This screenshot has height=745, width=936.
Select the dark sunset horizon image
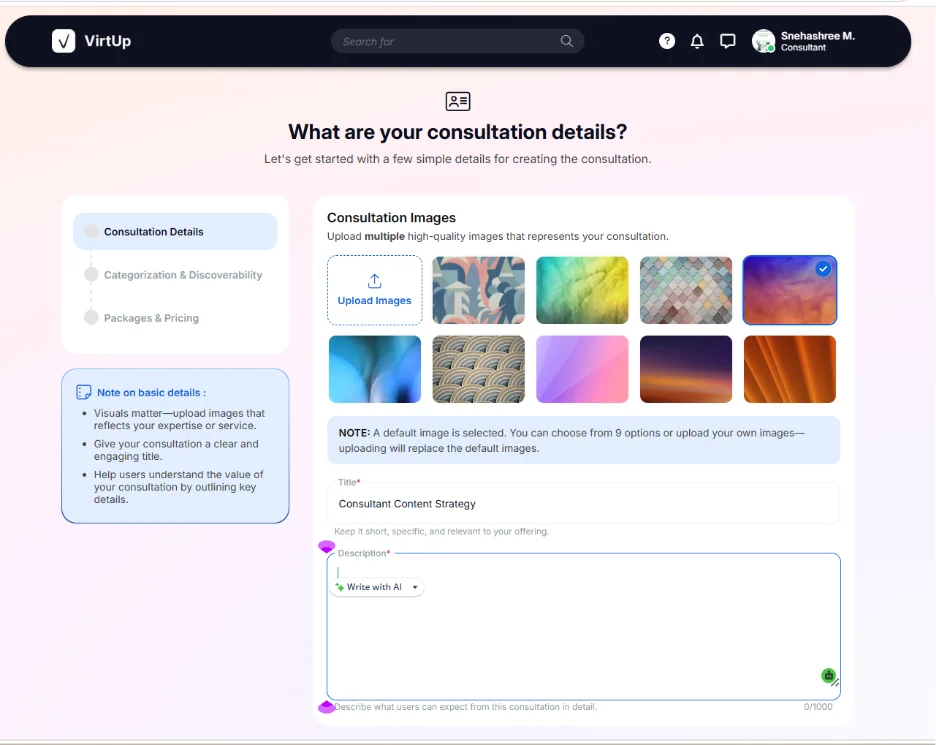coord(686,369)
